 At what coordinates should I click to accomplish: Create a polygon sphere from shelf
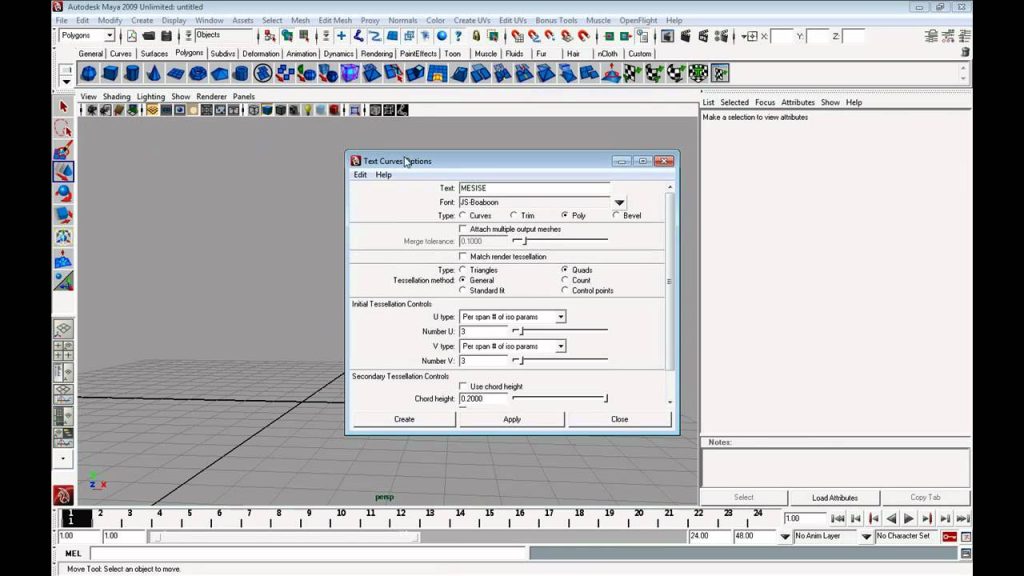pos(89,73)
